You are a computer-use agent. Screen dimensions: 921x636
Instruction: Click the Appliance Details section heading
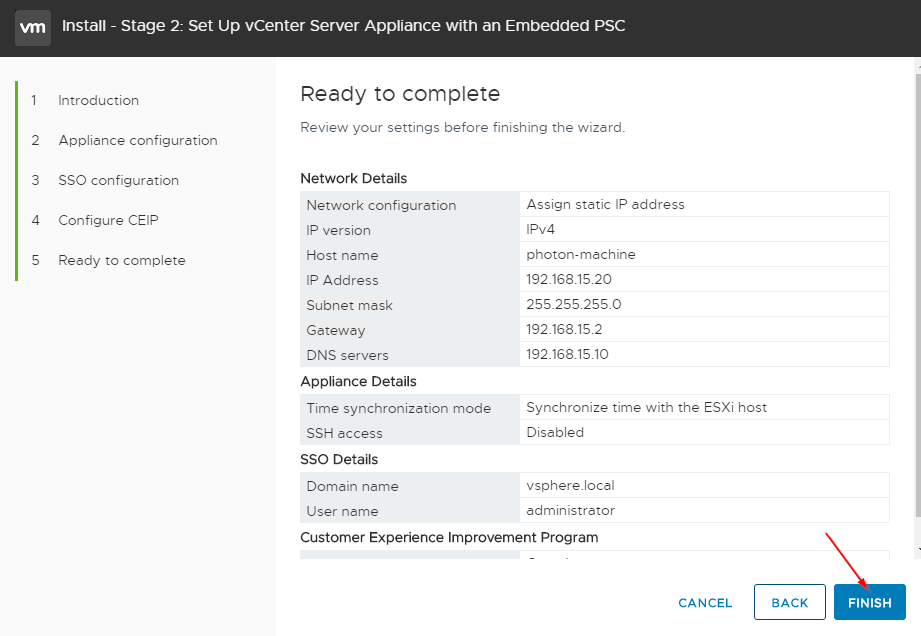coord(358,382)
